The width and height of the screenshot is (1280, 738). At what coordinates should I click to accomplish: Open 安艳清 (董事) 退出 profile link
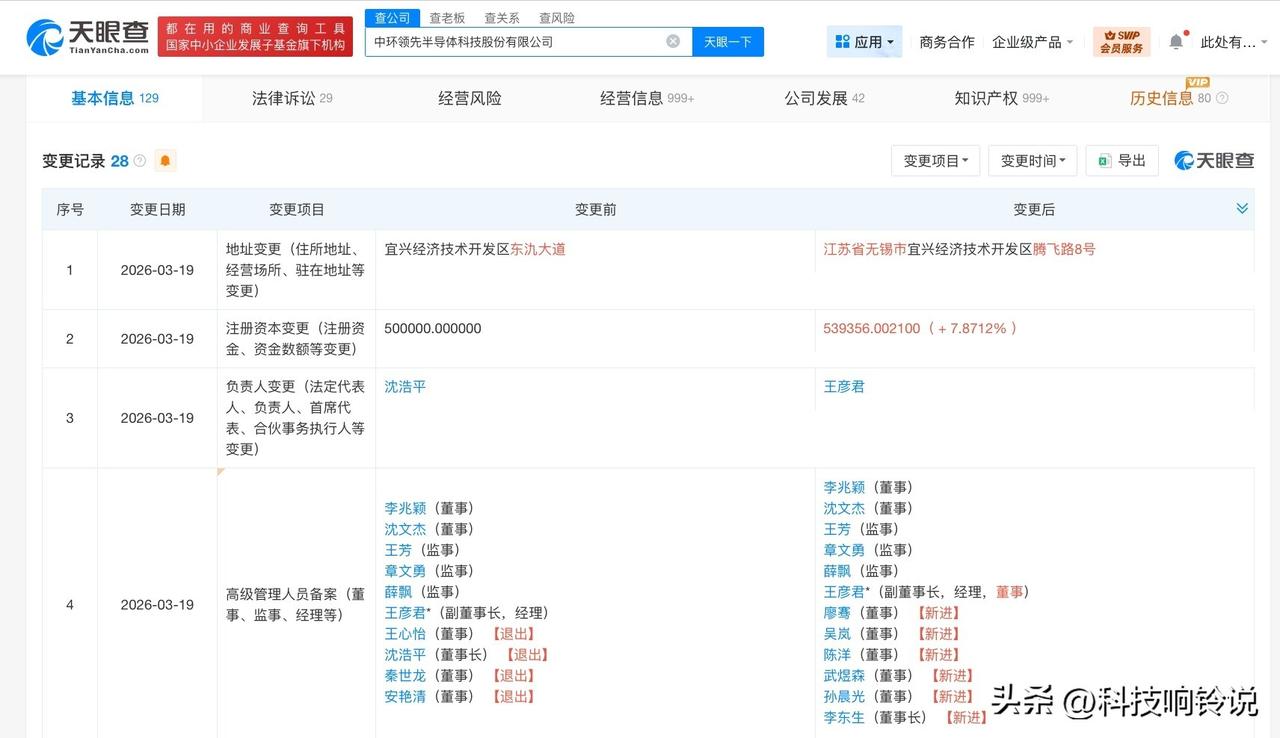[405, 697]
